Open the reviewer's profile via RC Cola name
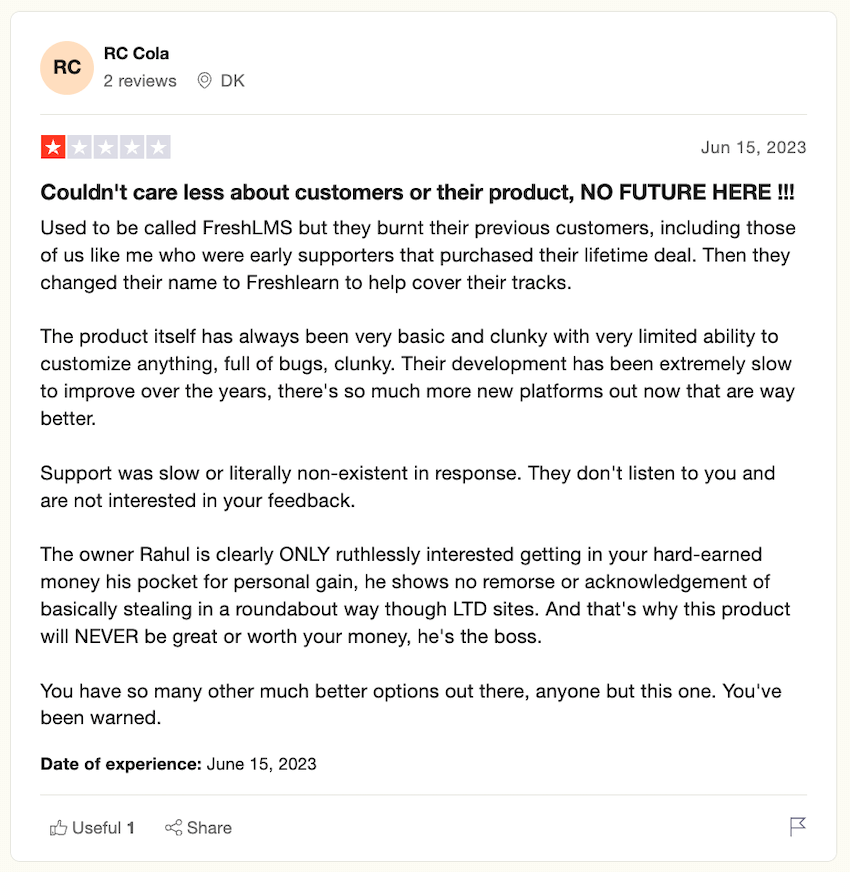 pos(136,53)
